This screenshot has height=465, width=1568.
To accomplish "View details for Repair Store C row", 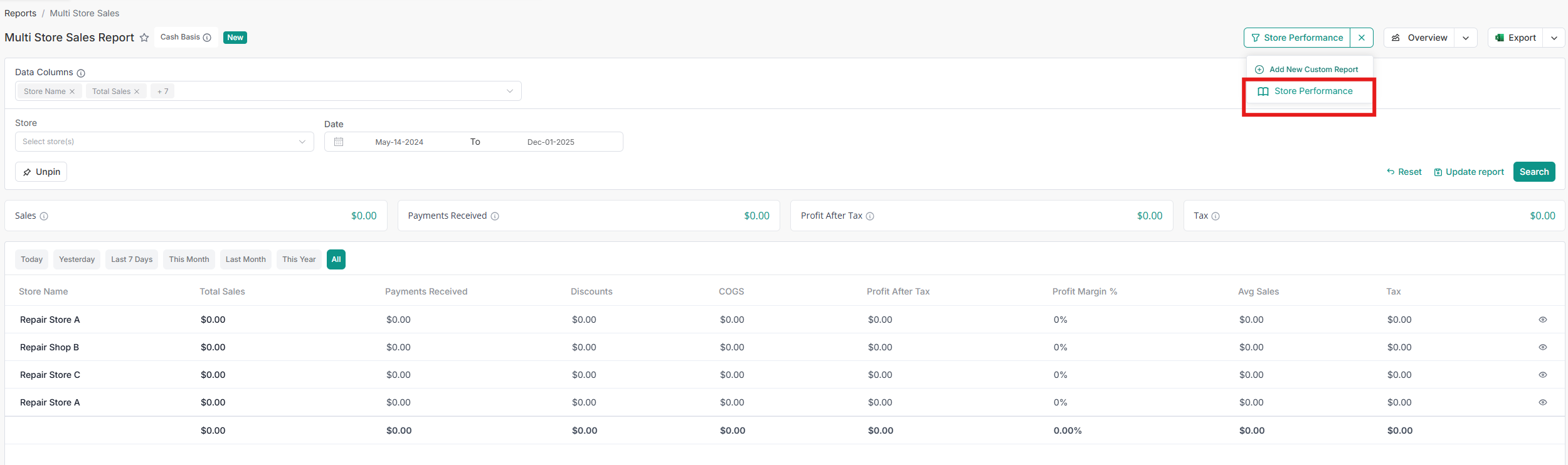I will (x=1543, y=375).
